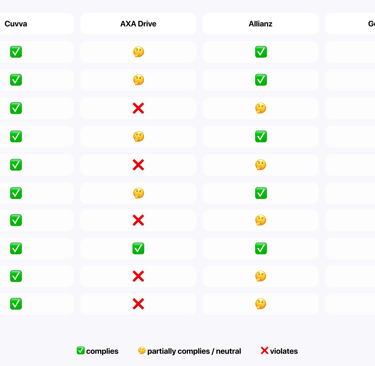Select the AXA Drive column header
This screenshot has height=366, width=375.
tap(138, 24)
